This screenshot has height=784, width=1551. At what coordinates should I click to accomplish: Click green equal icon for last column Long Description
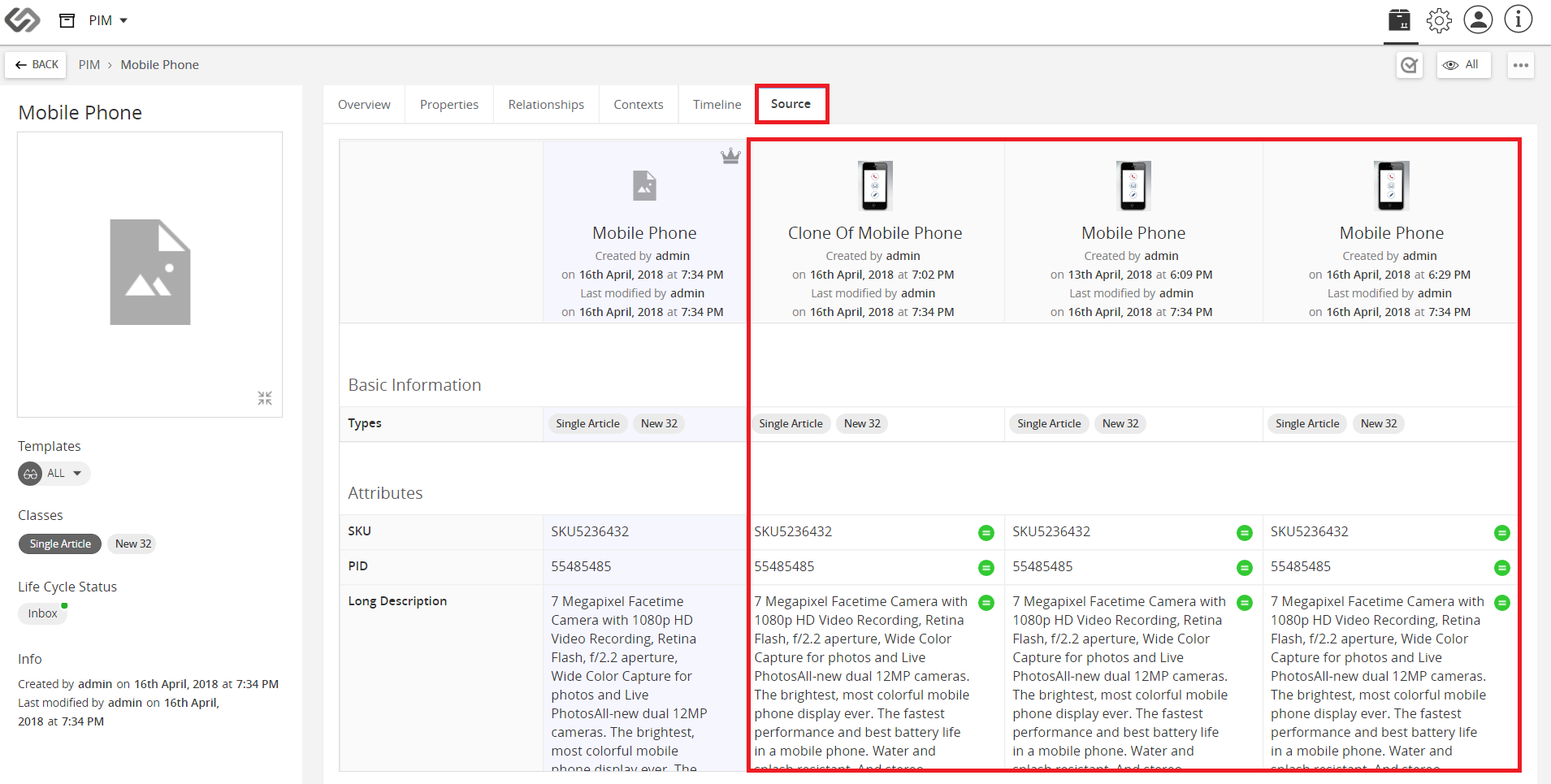click(x=1502, y=603)
